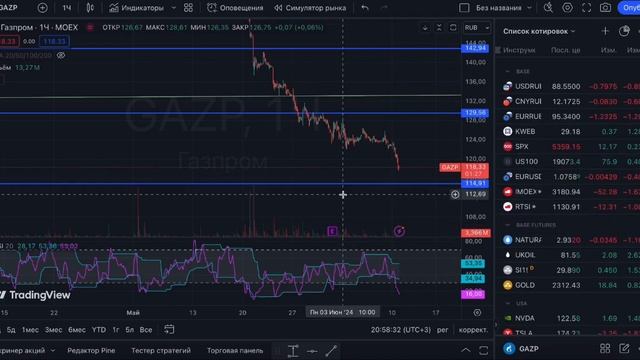Select US100 in watchlist
Viewport: 640px width, 360px height.
(568, 162)
